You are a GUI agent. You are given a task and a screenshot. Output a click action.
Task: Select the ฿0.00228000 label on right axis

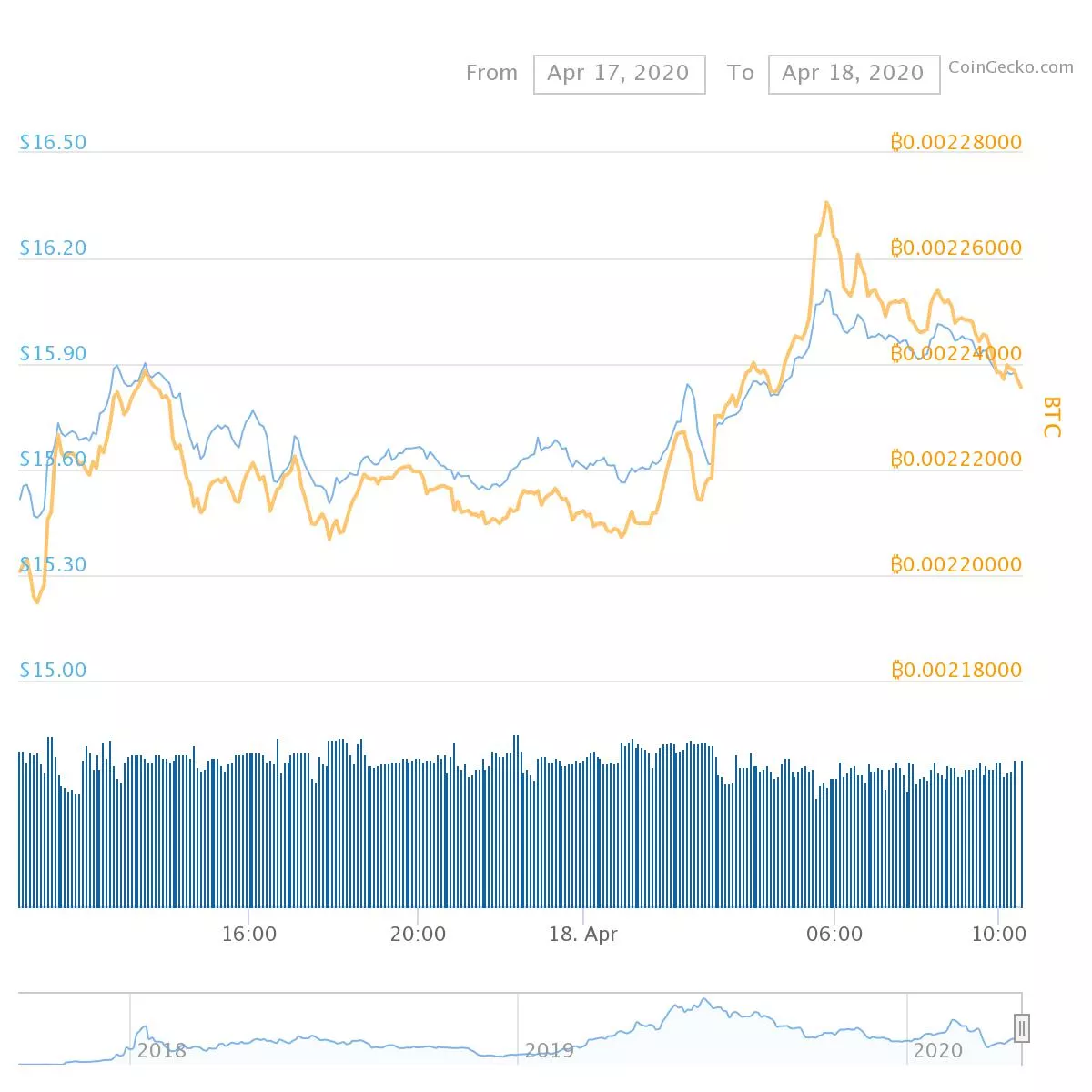tap(955, 141)
